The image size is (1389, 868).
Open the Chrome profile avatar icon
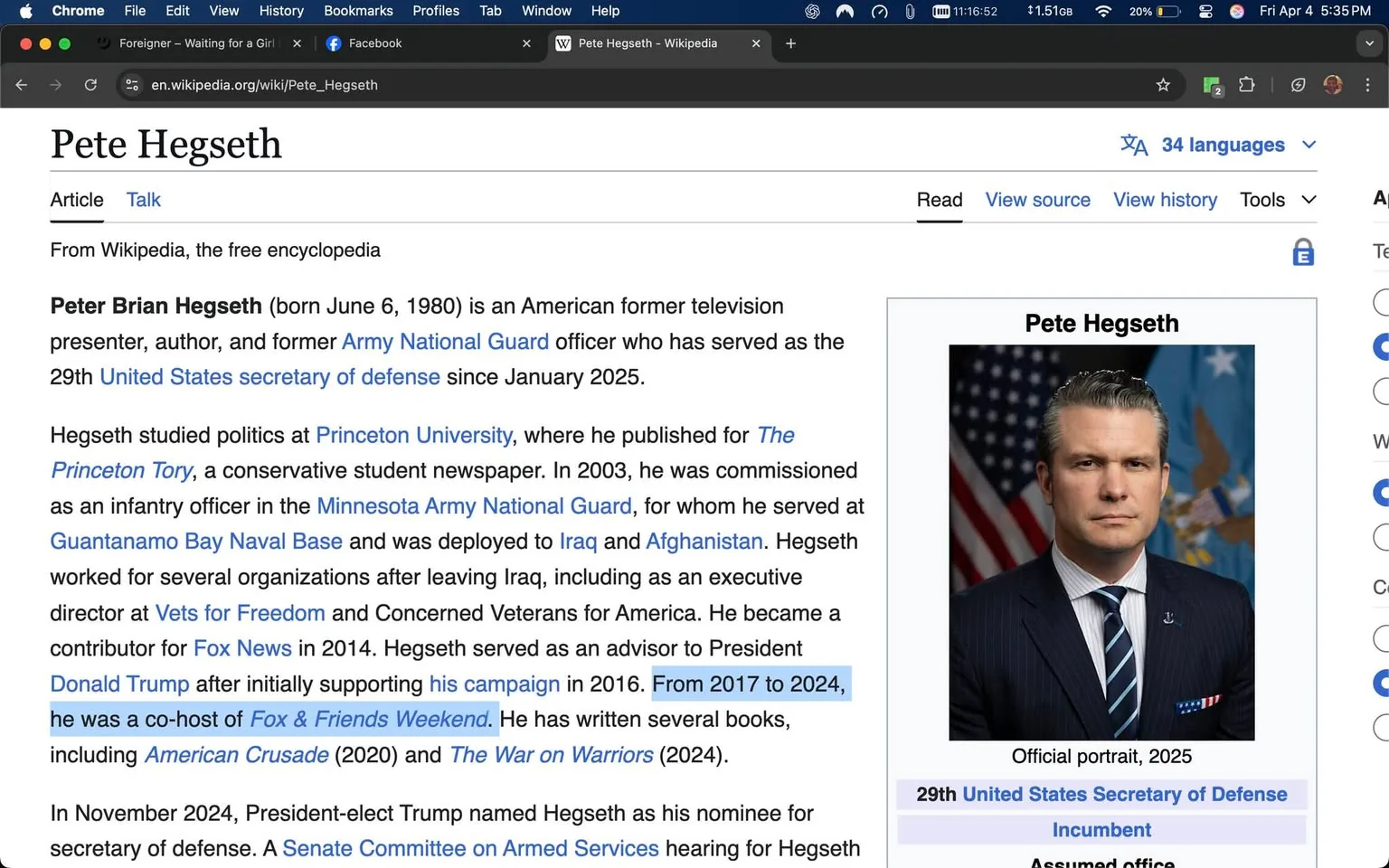(1332, 85)
